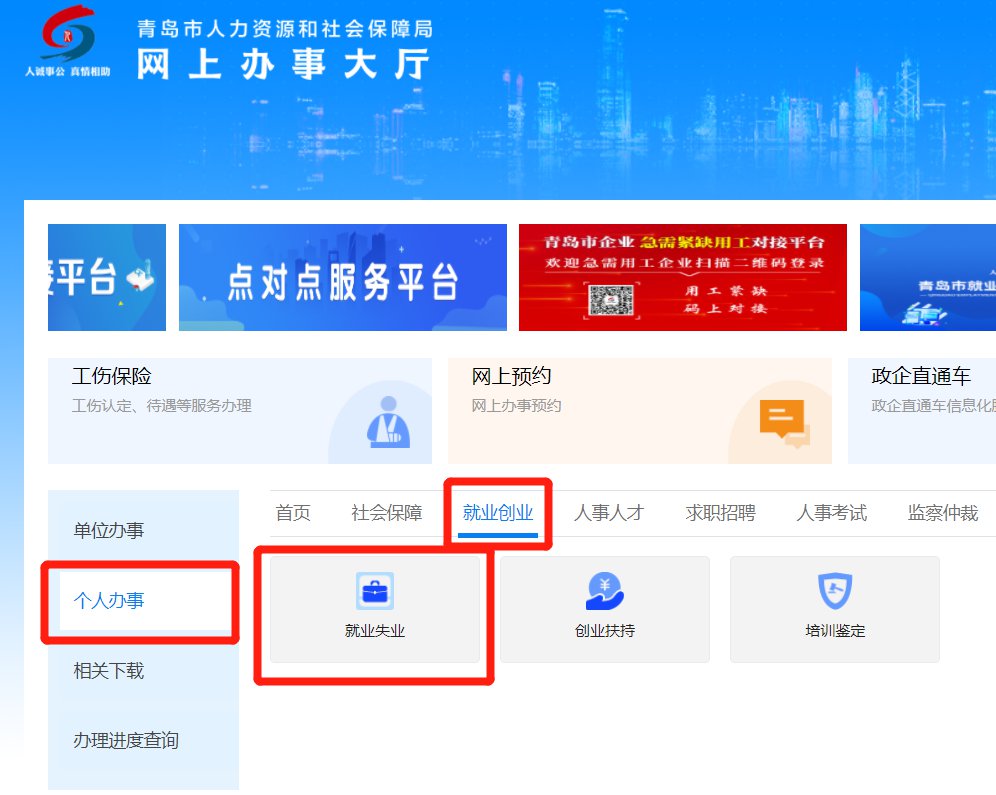
Task: Open the 政企直通车 card title
Action: [x=921, y=376]
